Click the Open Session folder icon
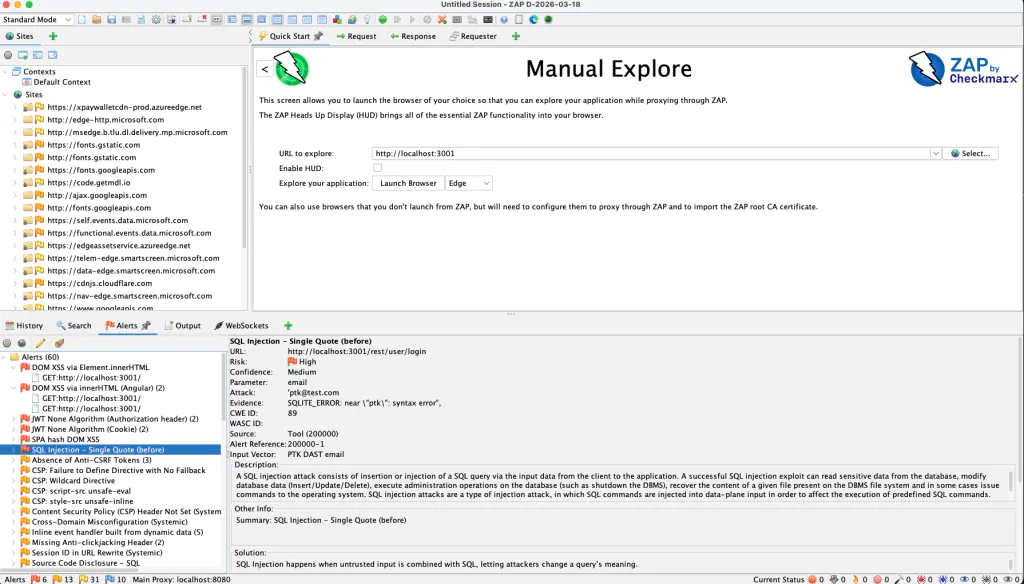 (x=96, y=20)
